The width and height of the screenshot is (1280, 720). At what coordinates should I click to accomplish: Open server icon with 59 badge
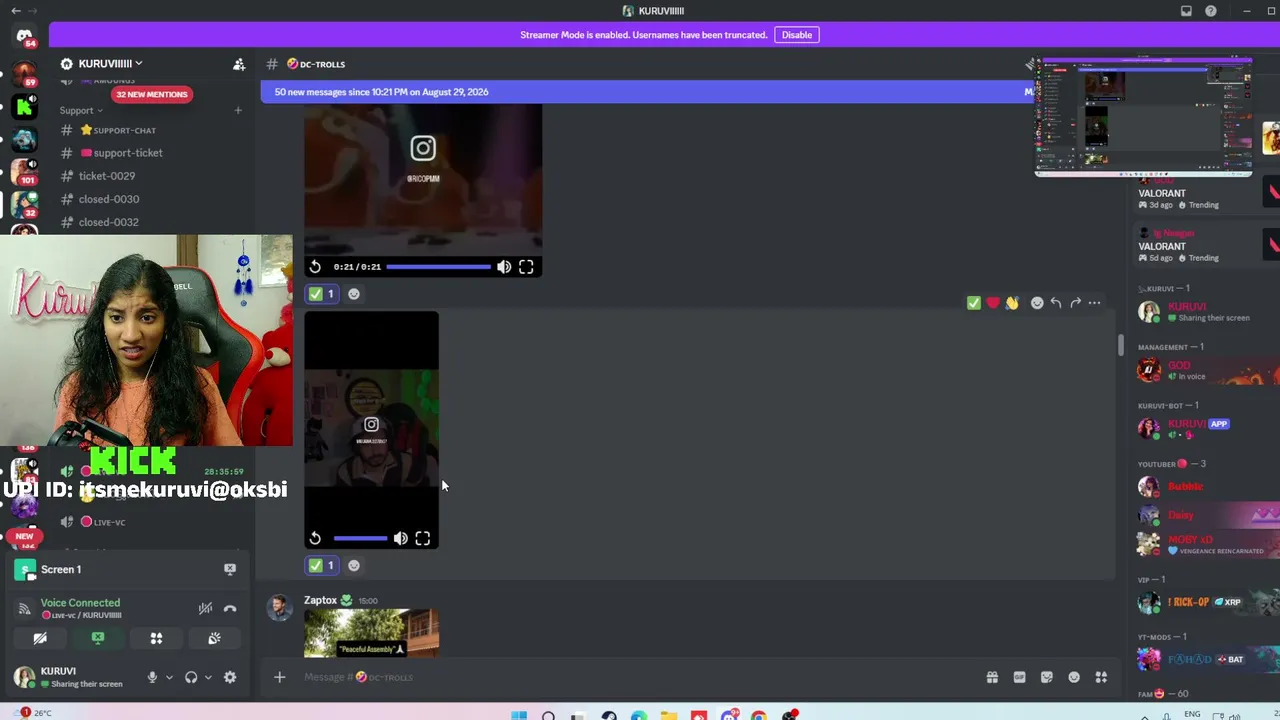click(24, 73)
